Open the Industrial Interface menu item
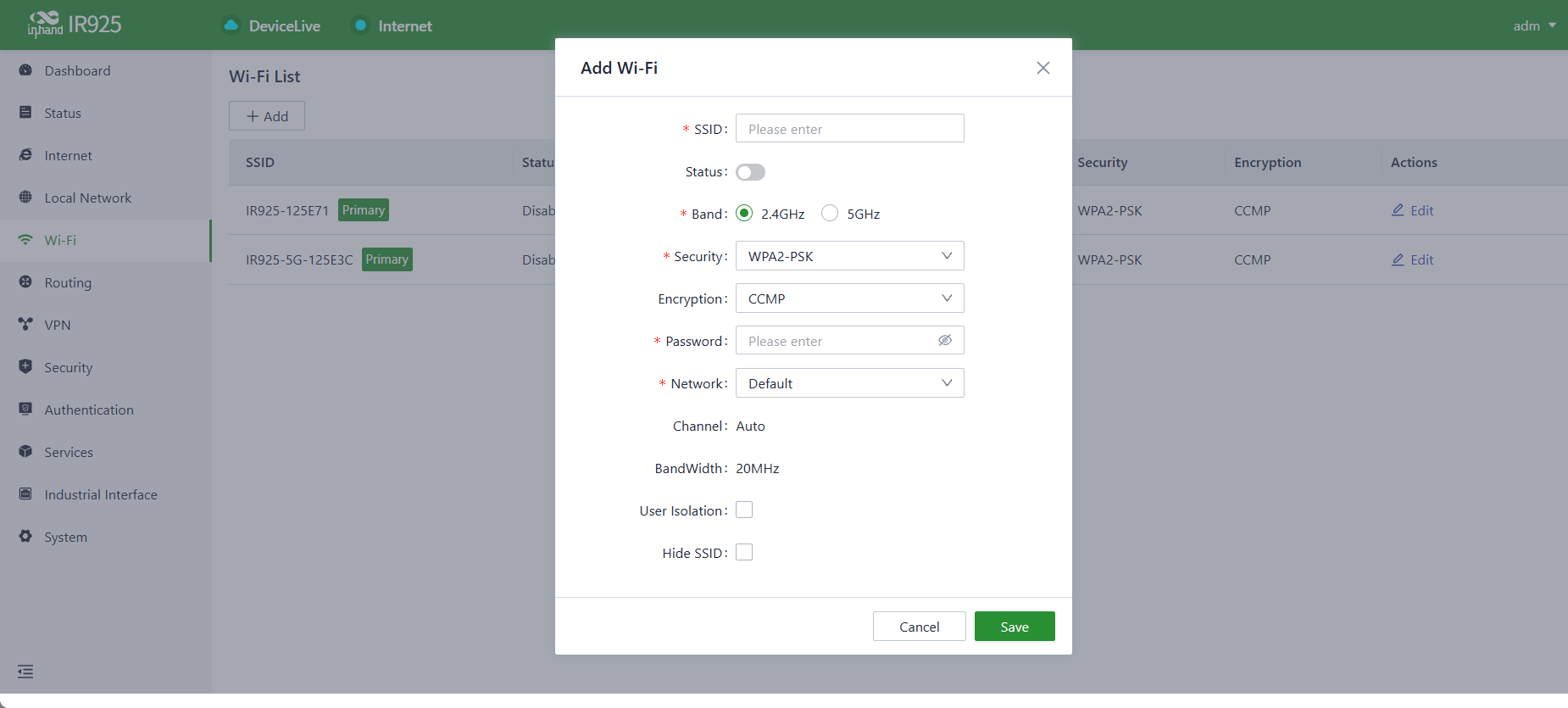 click(x=105, y=495)
